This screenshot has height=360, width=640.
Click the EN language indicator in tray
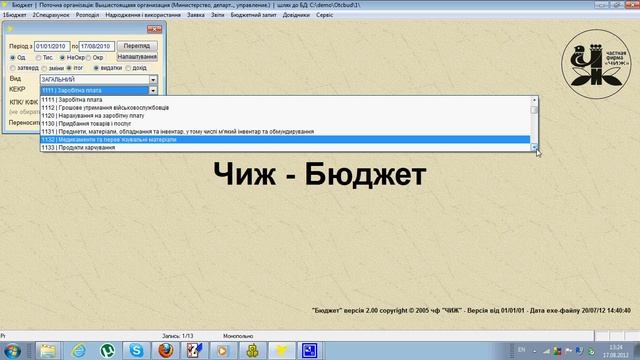point(522,350)
